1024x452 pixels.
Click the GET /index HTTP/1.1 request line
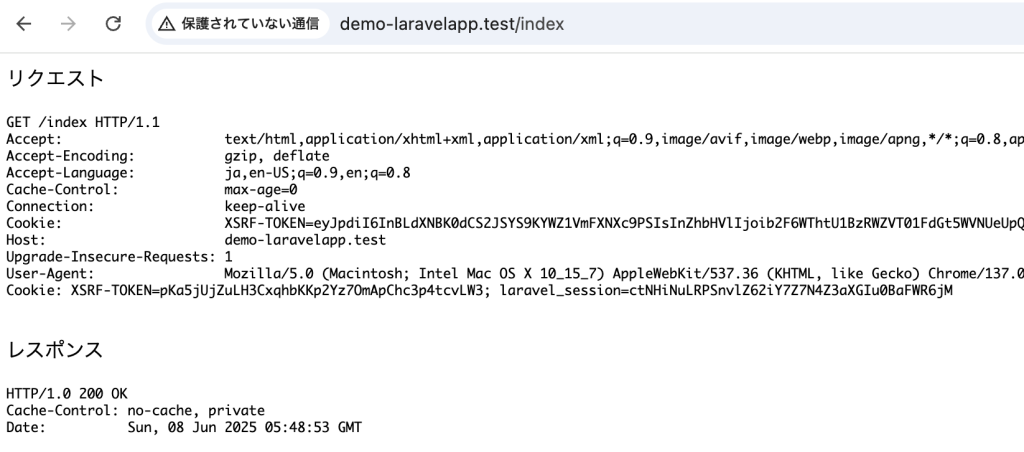[x=83, y=122]
